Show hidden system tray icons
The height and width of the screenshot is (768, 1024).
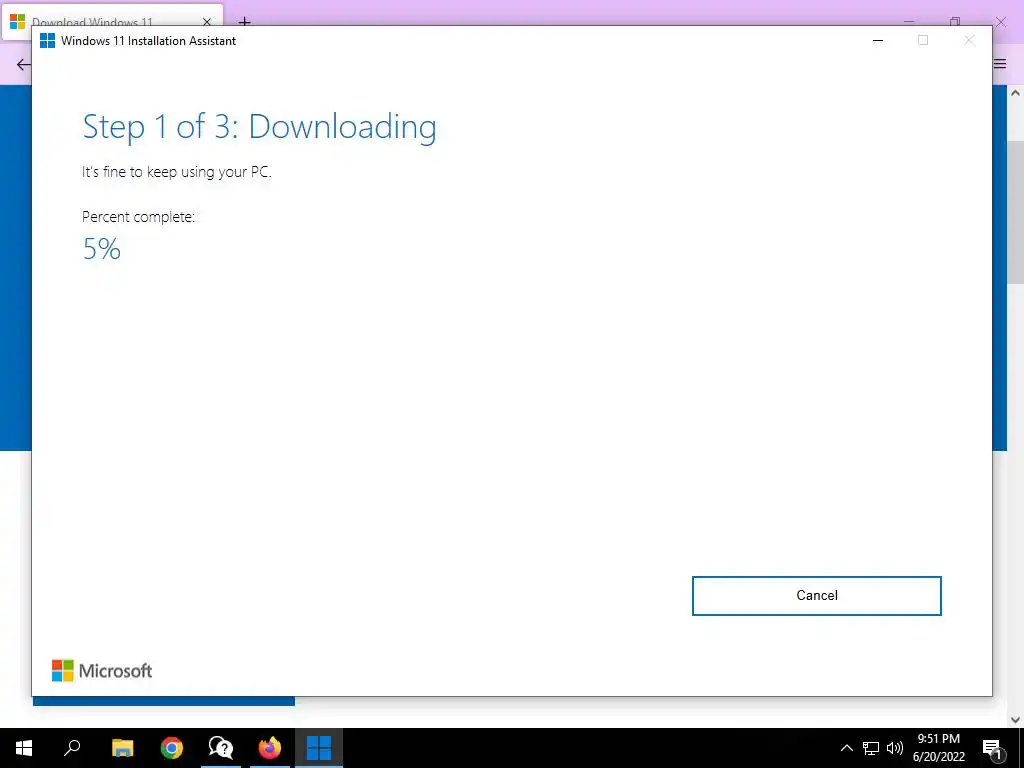[x=846, y=748]
